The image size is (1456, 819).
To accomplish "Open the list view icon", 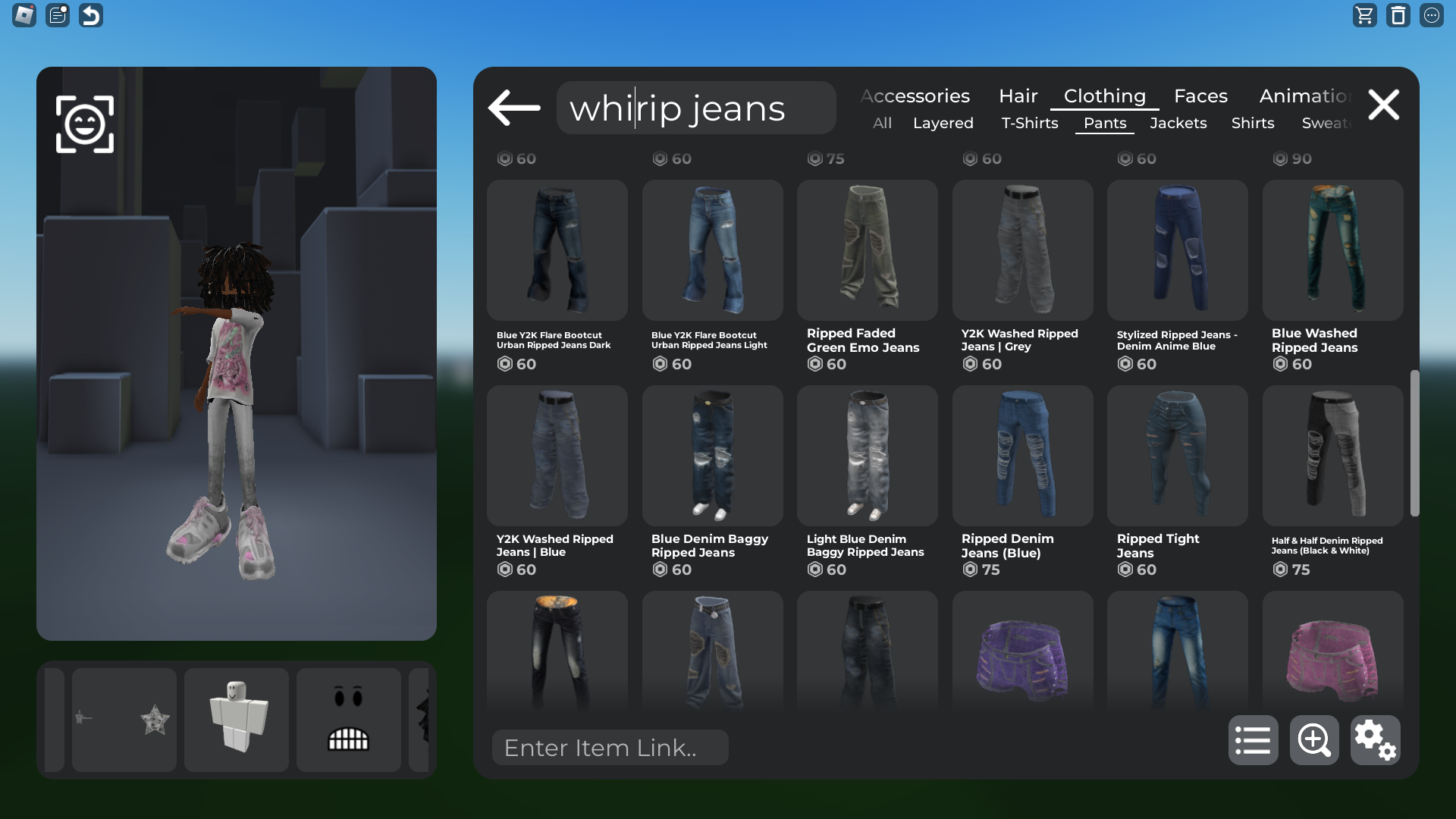I will pos(1252,739).
